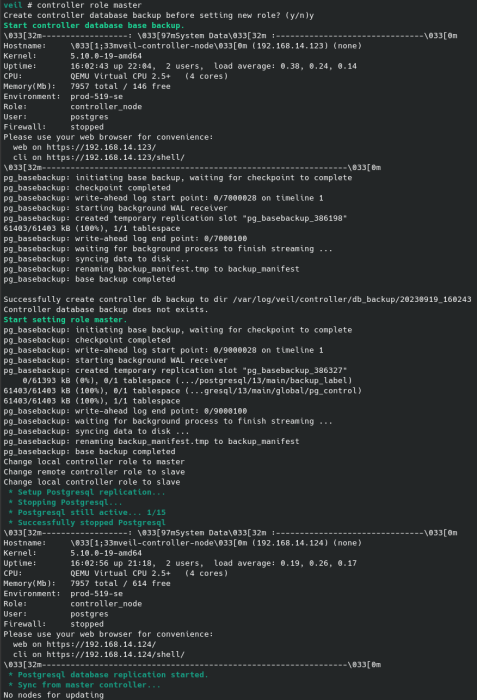Click the 'Start setting role master.' green line
Viewport: 477px width, 700px height.
65,320
